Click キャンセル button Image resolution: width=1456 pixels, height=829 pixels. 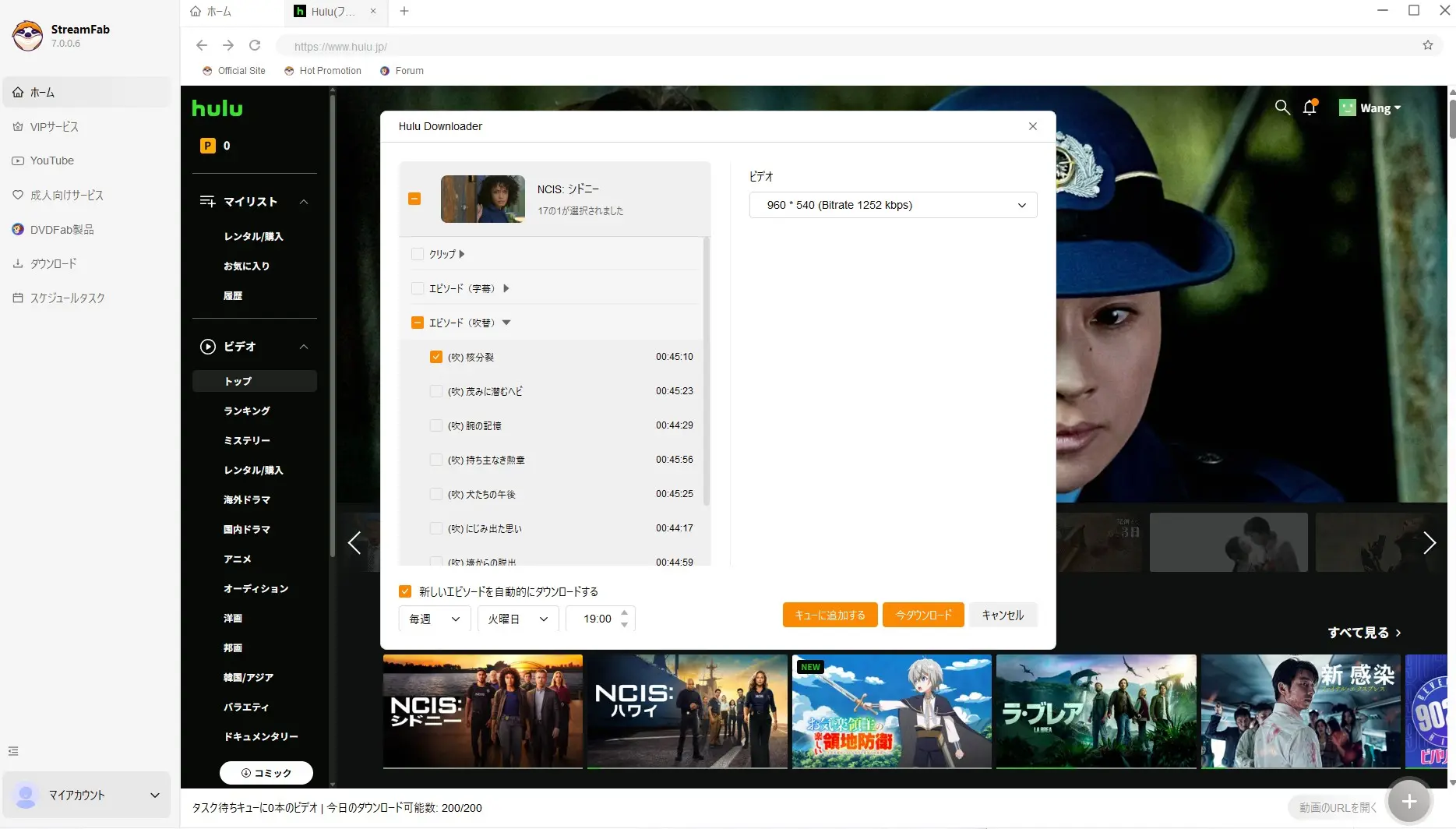(x=1003, y=615)
